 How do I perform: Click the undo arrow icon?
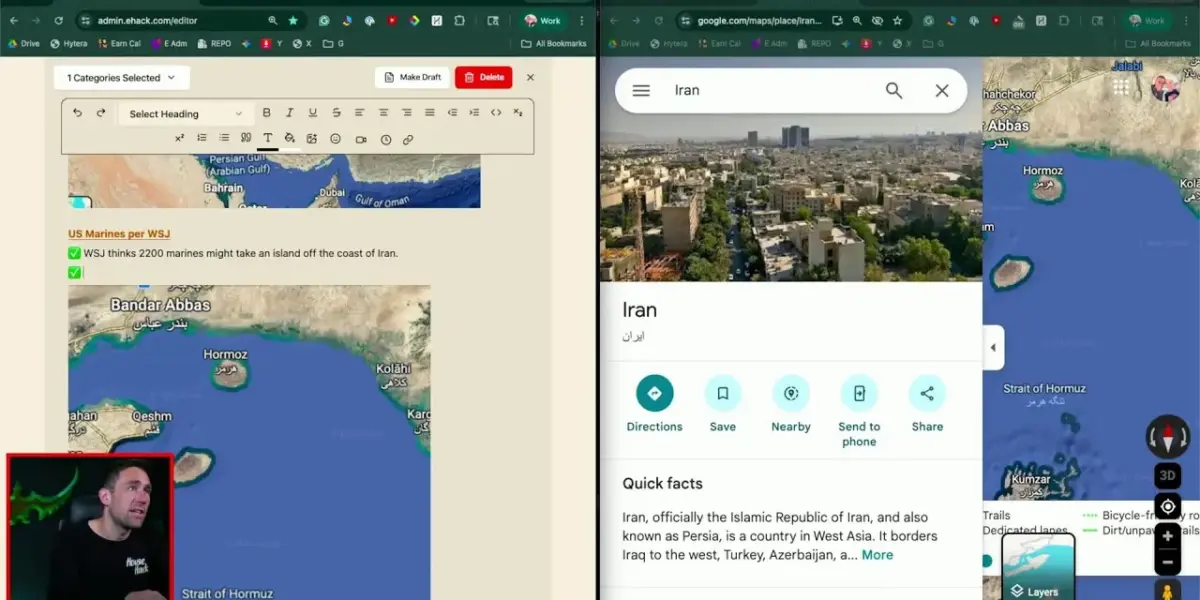[x=77, y=113]
